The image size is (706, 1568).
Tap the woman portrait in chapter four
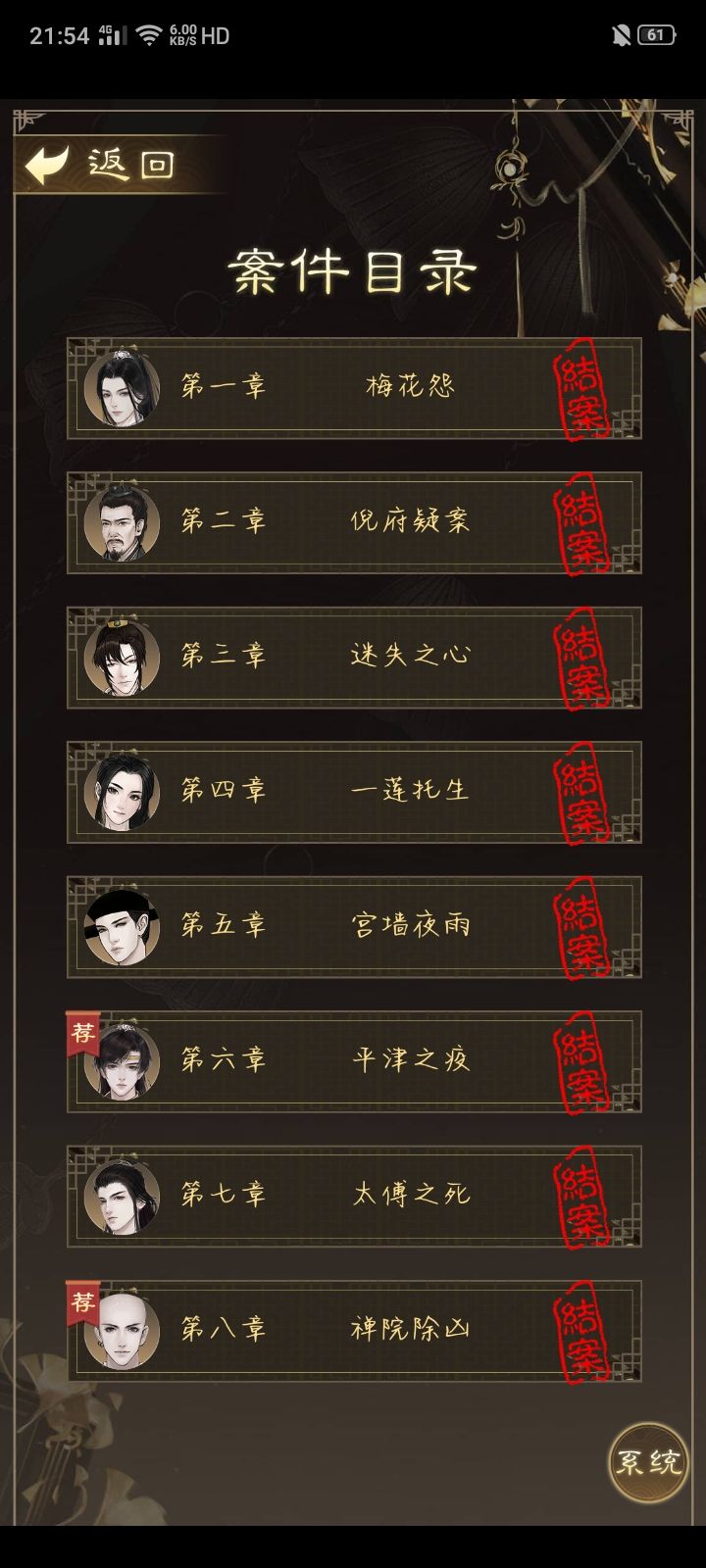tap(122, 792)
